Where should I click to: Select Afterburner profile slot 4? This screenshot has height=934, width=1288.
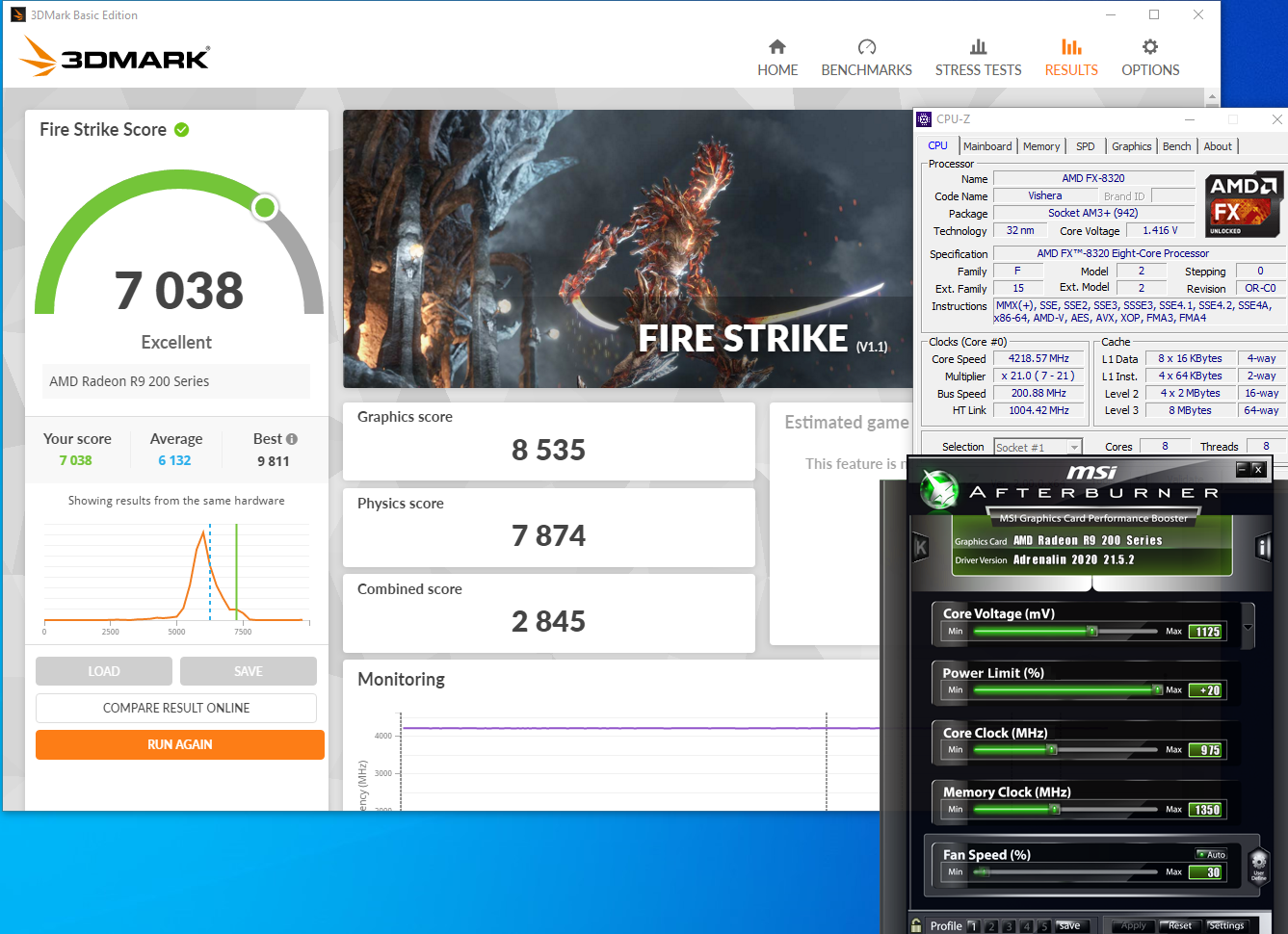[x=1027, y=926]
